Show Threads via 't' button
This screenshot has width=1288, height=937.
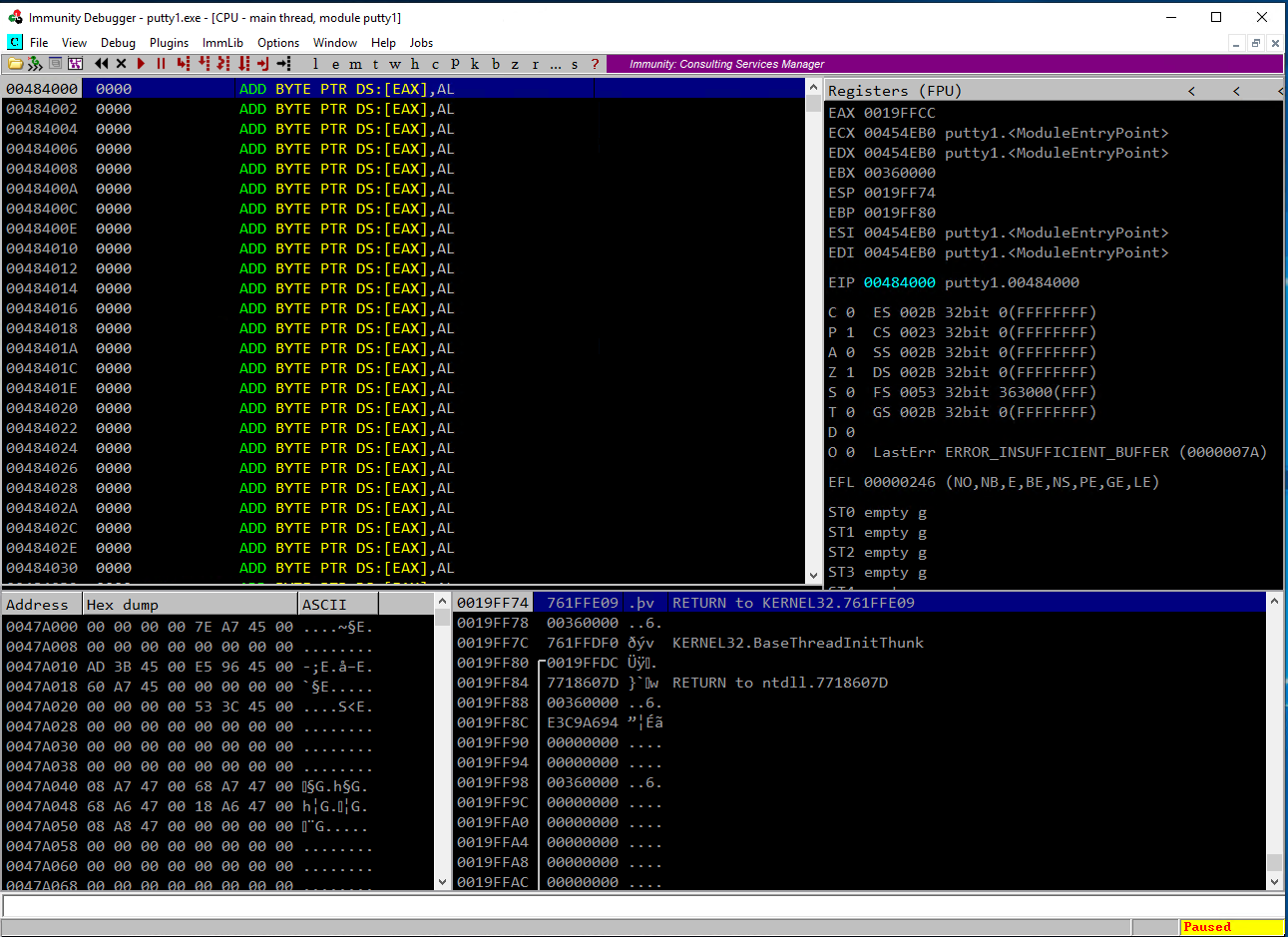(x=375, y=64)
